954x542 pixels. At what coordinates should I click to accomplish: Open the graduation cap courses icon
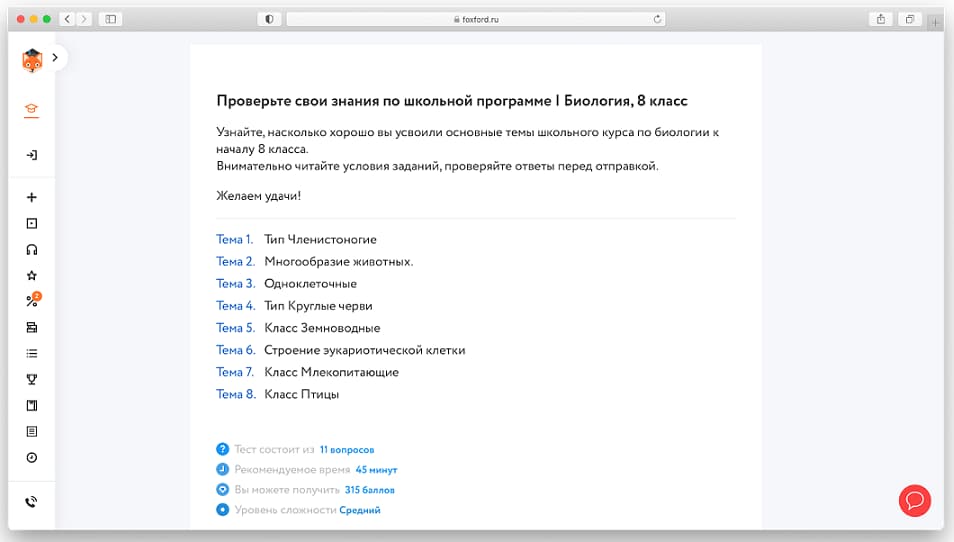point(31,111)
